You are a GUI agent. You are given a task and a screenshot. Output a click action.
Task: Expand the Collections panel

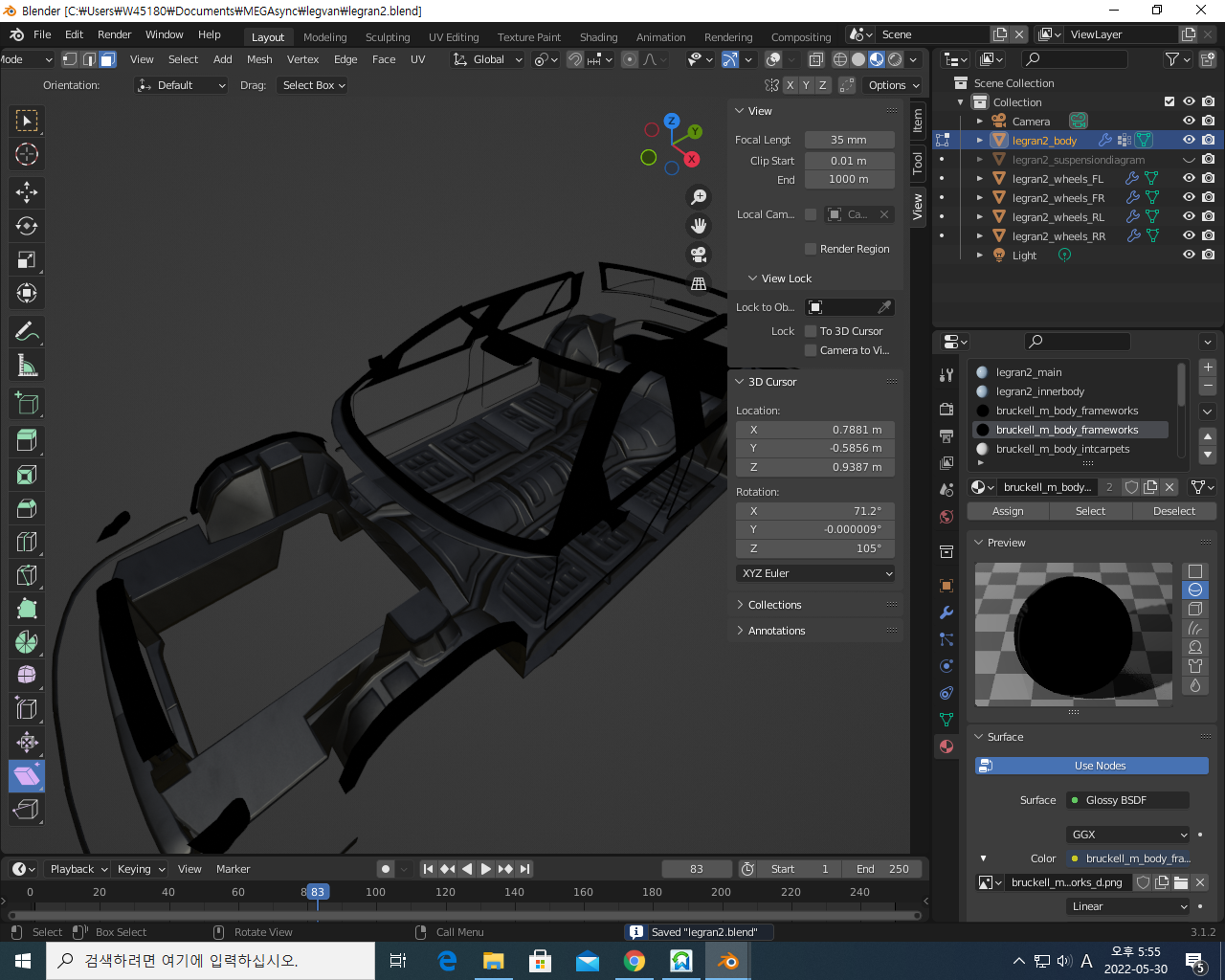774,605
